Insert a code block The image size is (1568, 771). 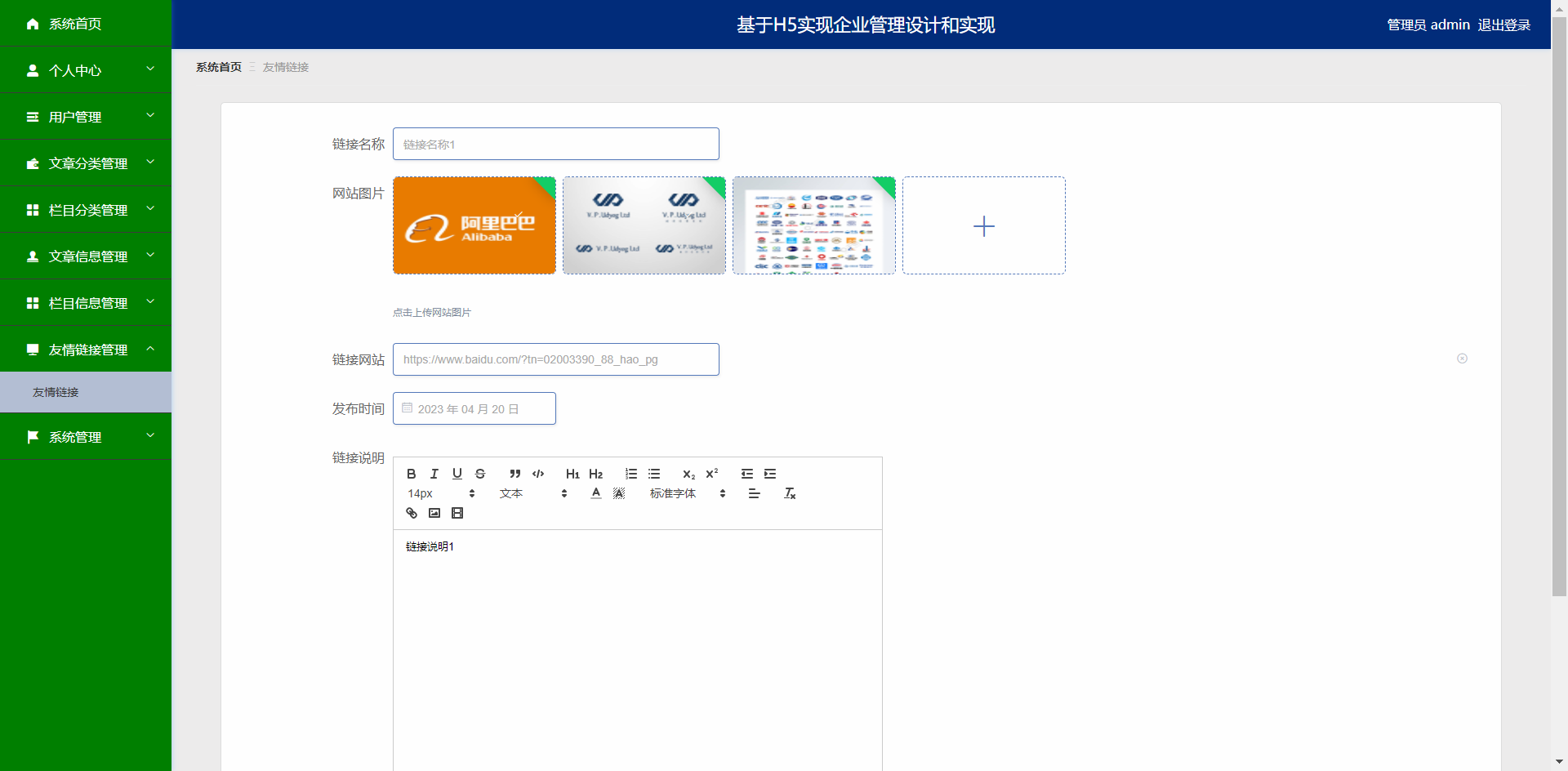[x=538, y=474]
